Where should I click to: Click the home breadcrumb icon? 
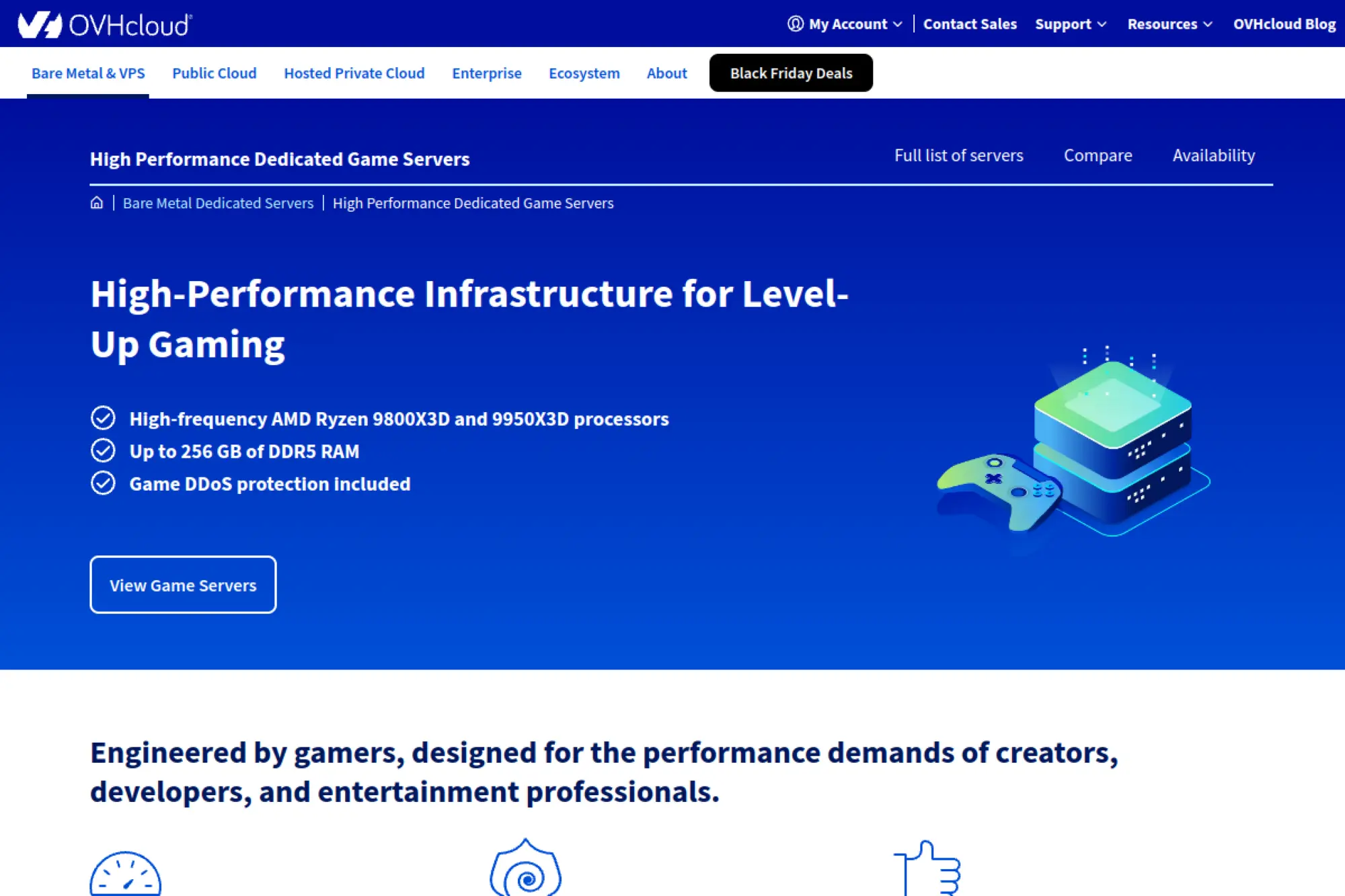pos(97,202)
